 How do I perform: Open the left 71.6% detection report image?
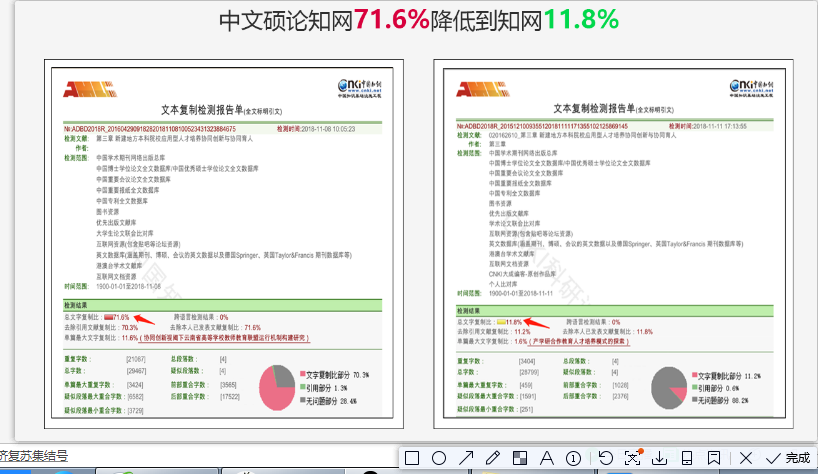click(223, 244)
